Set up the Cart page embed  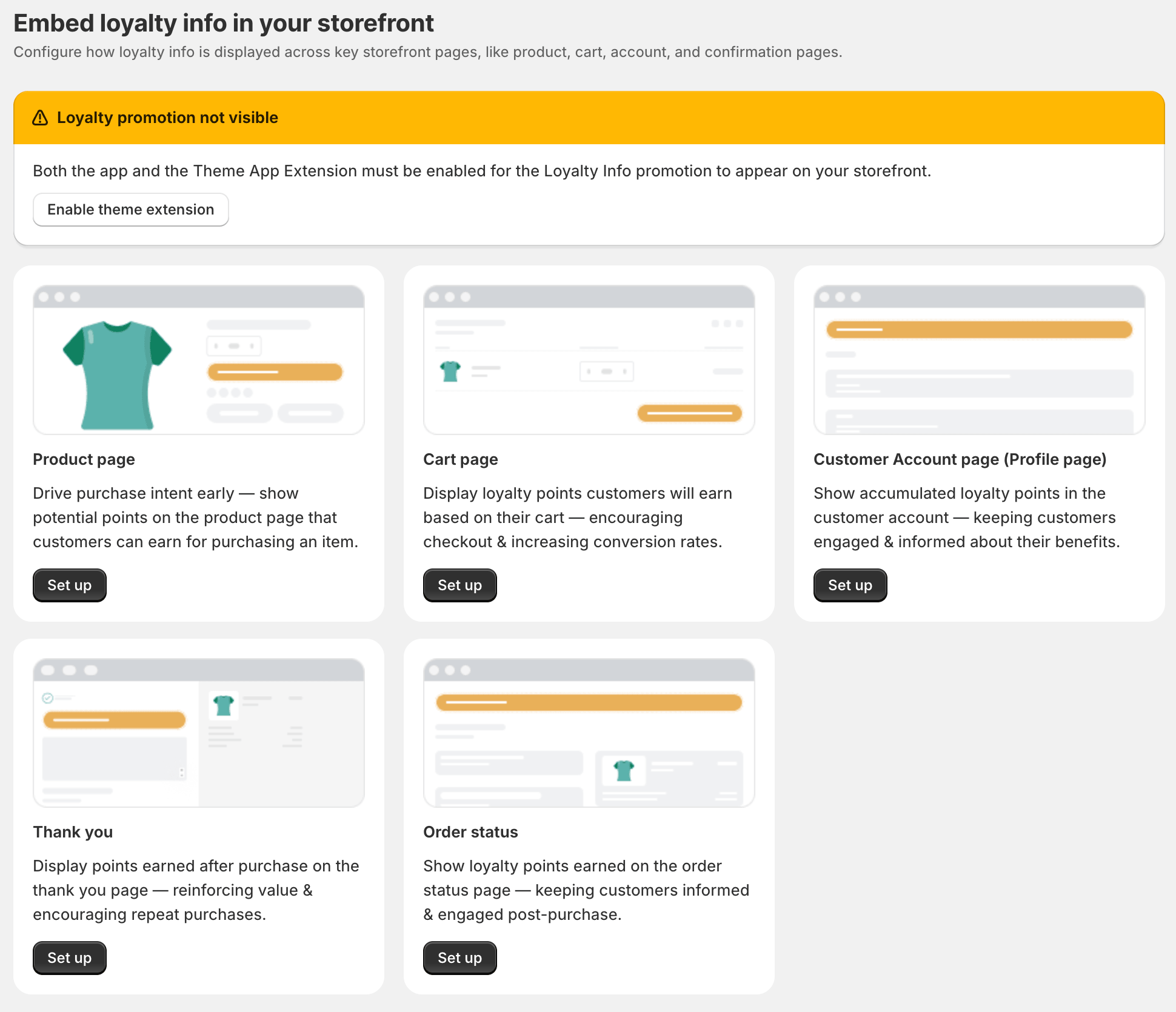coord(460,585)
